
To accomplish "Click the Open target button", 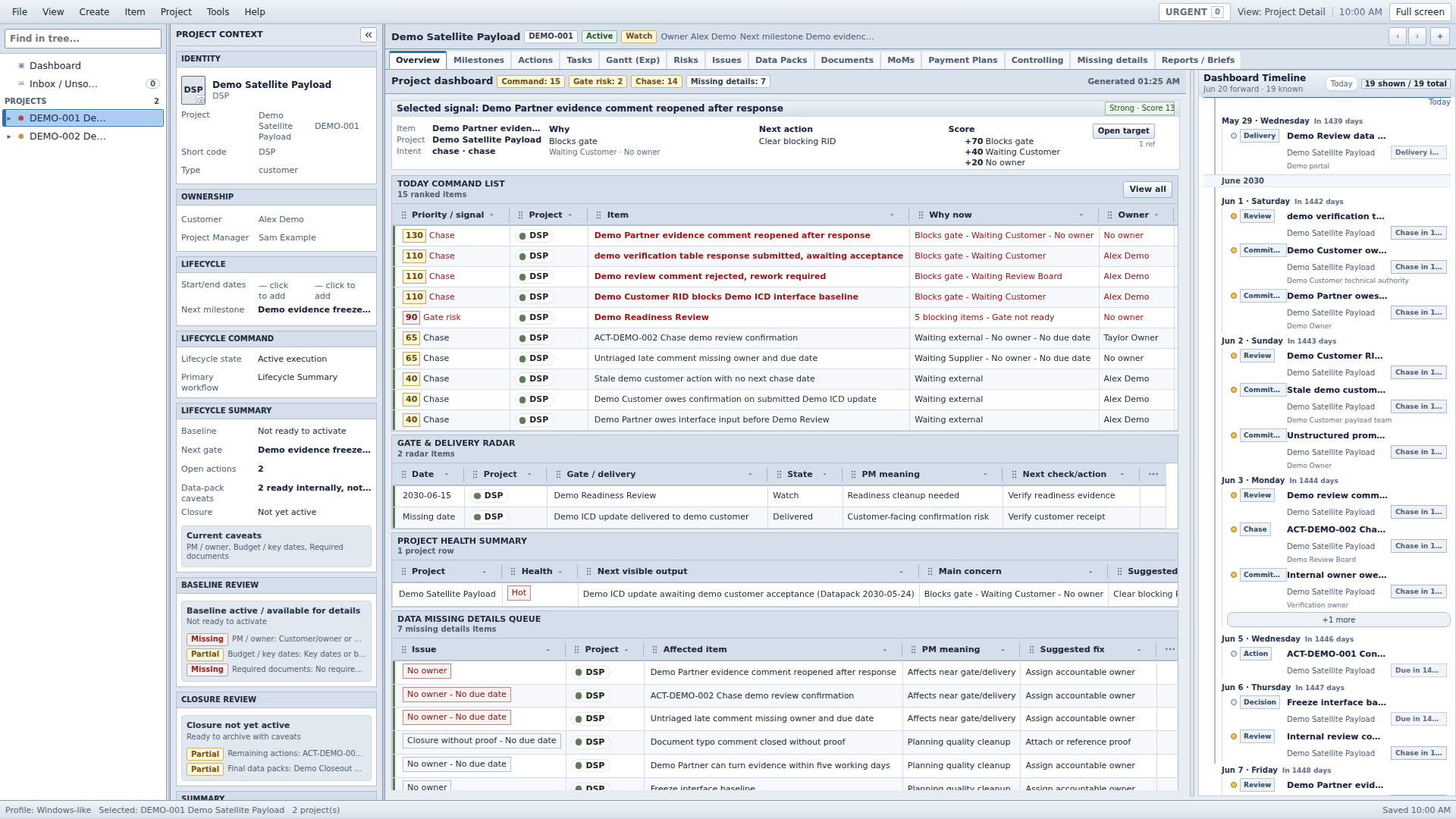I will click(x=1123, y=131).
